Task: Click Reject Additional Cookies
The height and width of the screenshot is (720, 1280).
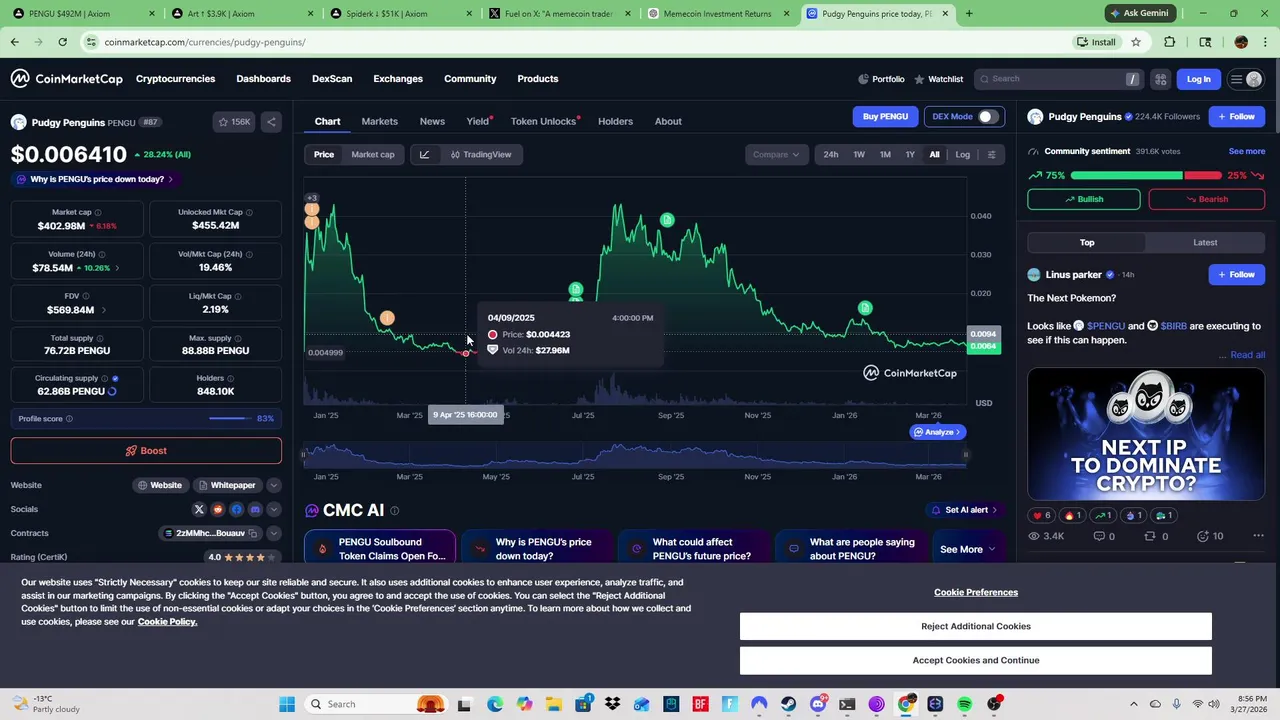Action: [x=976, y=626]
